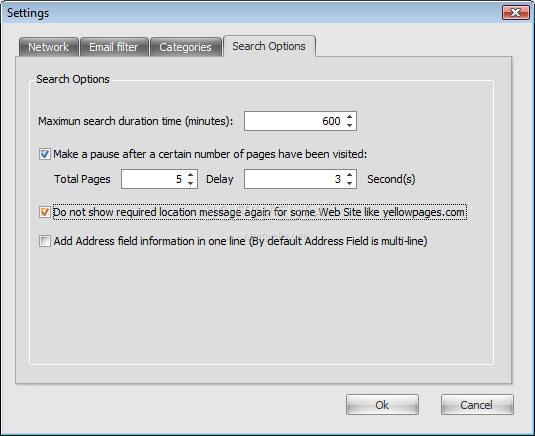Click the 'Maximun search duration time (minutes):' label

pos(135,121)
